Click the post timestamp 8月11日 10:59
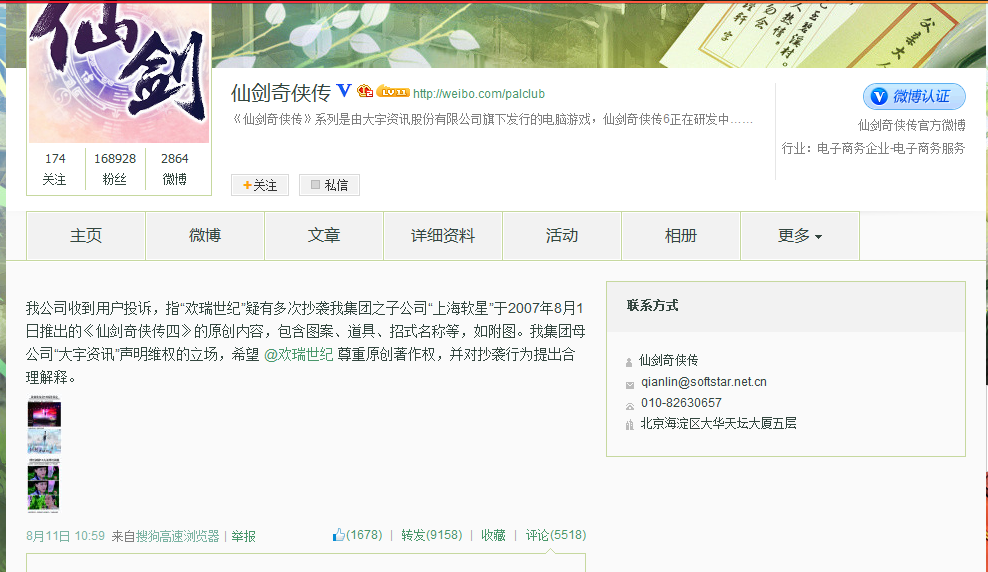 click(66, 536)
